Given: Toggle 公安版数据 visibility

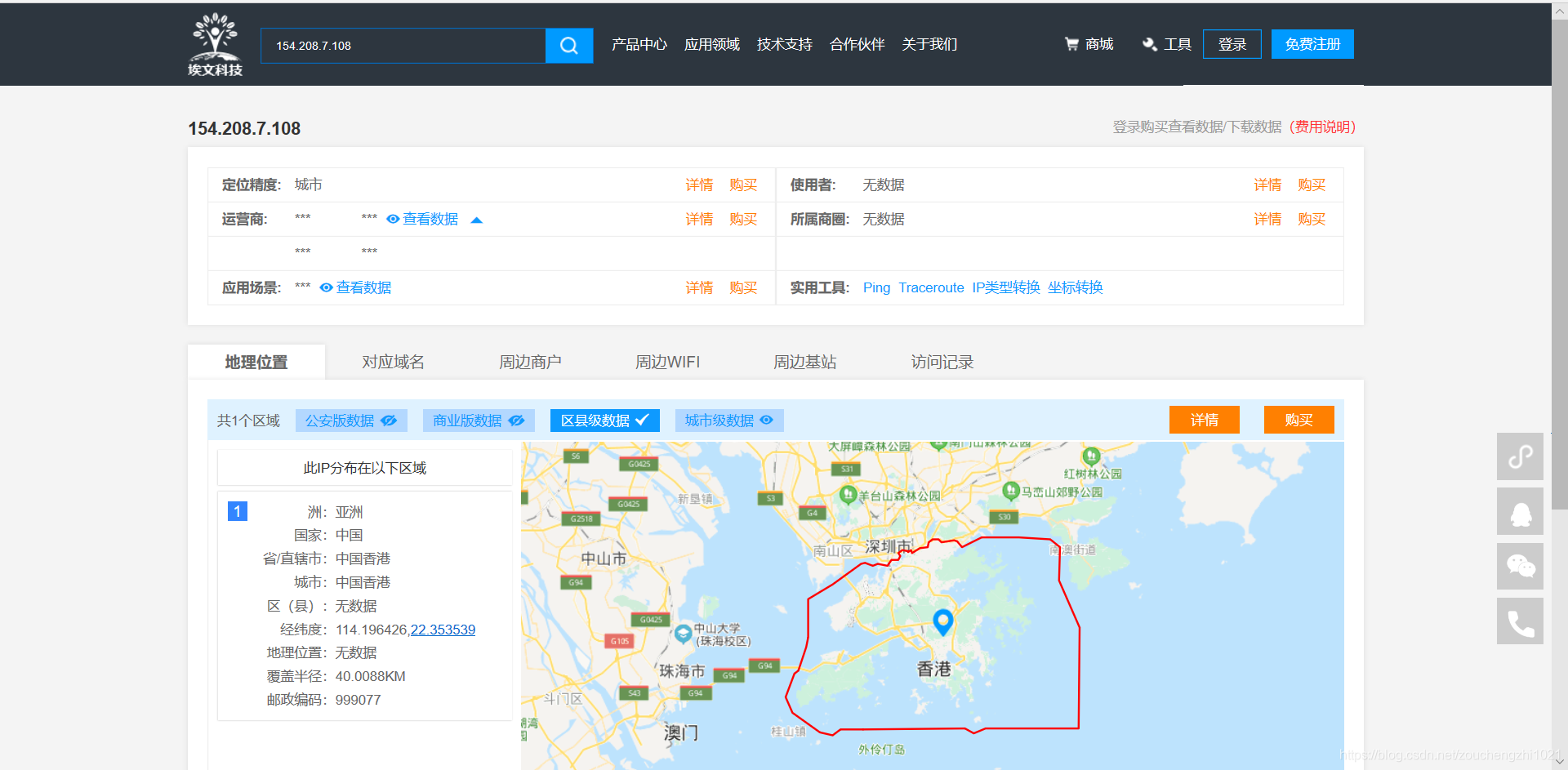Looking at the screenshot, I should [x=351, y=421].
